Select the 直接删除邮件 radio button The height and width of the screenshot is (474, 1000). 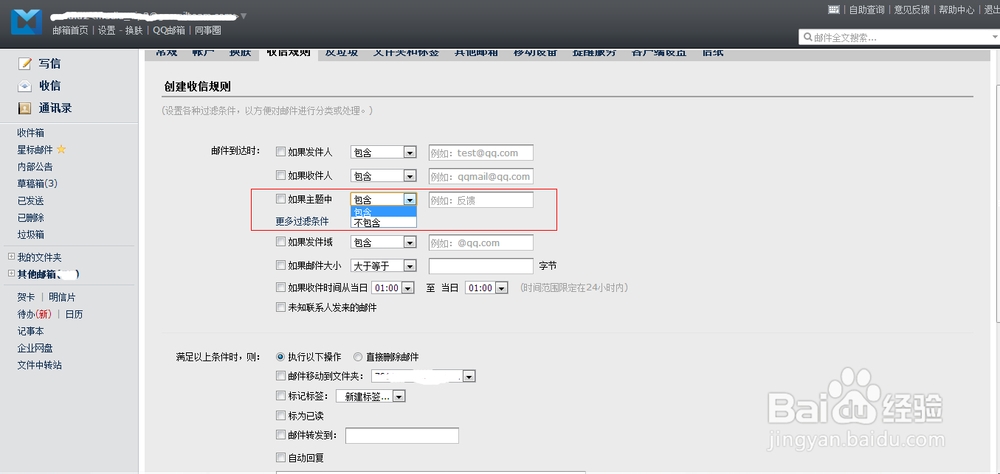[x=357, y=357]
